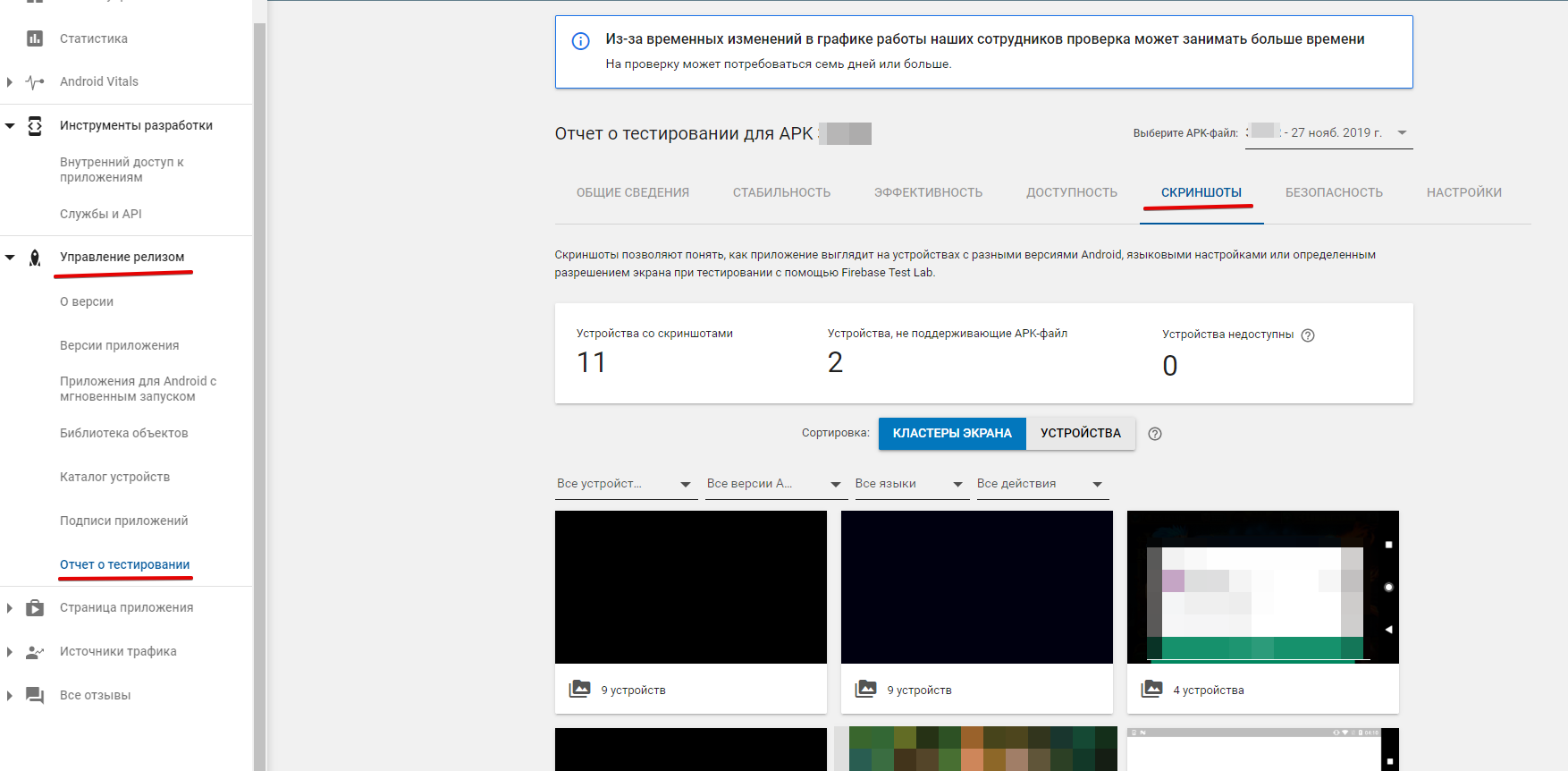Open the Все действия filter dropdown

[1042, 484]
